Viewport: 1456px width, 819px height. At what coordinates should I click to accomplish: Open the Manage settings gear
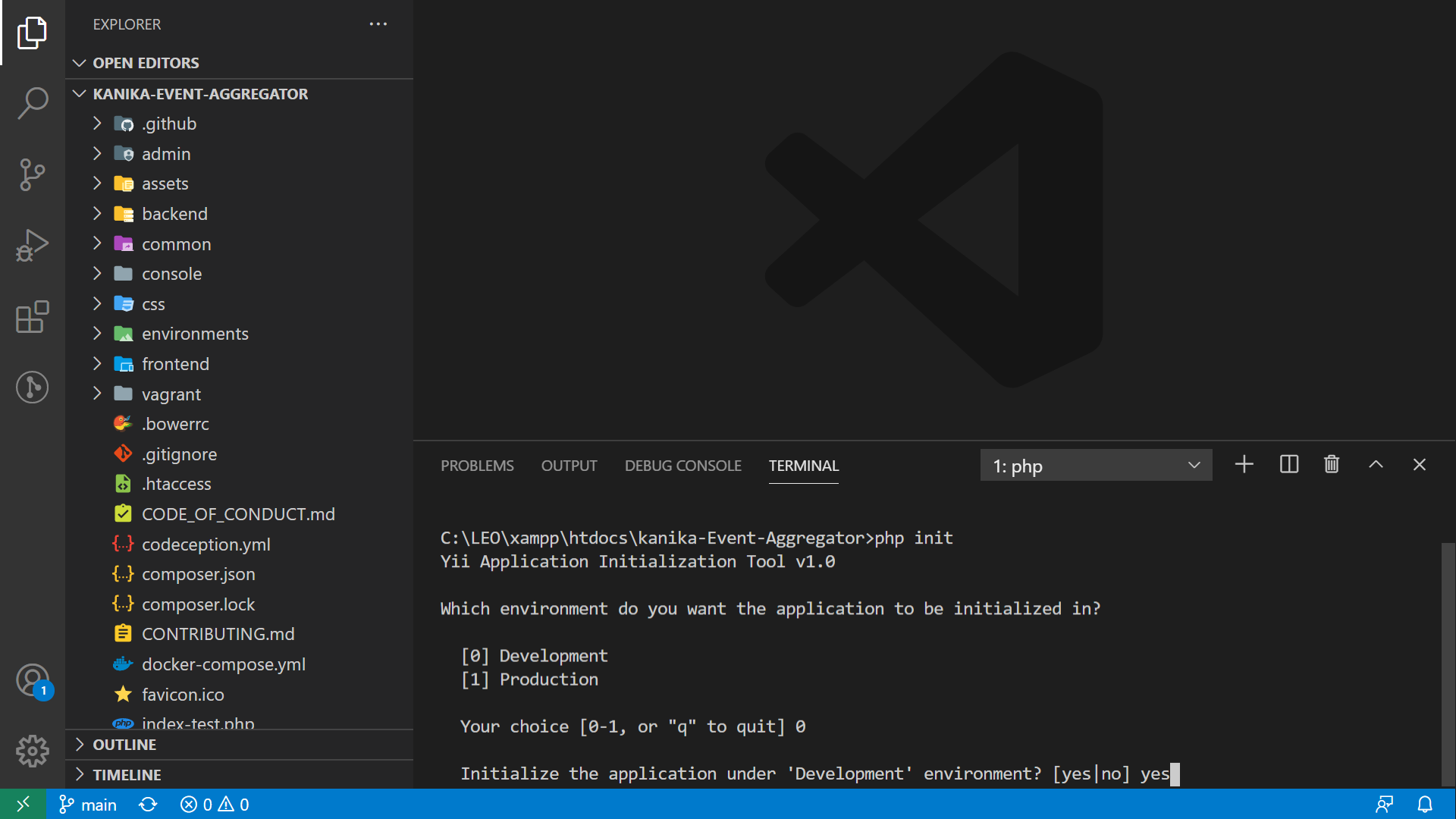[x=32, y=751]
